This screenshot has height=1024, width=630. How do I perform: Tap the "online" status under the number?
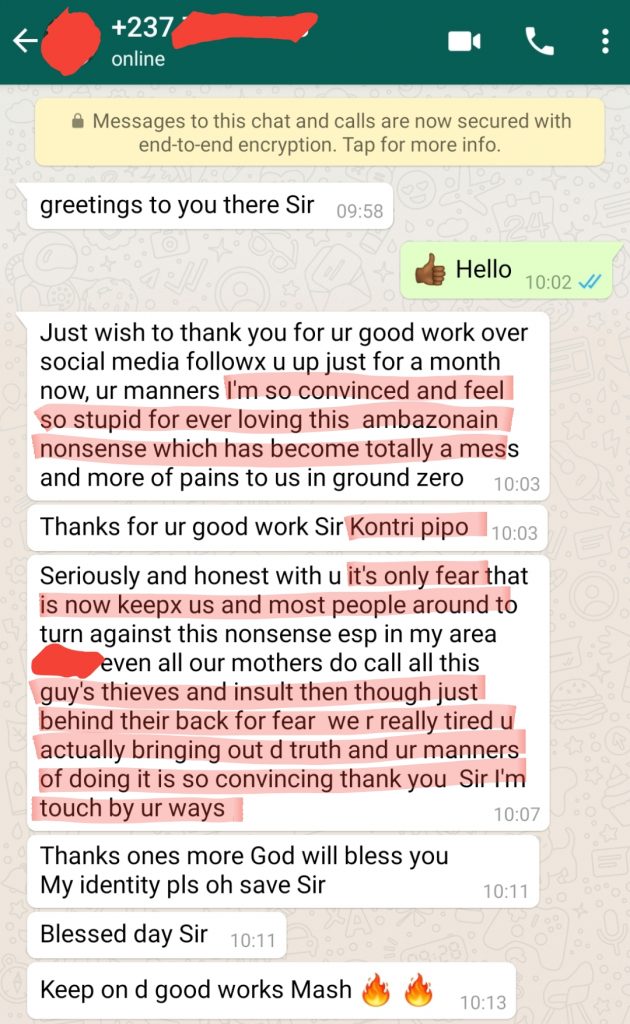click(x=138, y=59)
